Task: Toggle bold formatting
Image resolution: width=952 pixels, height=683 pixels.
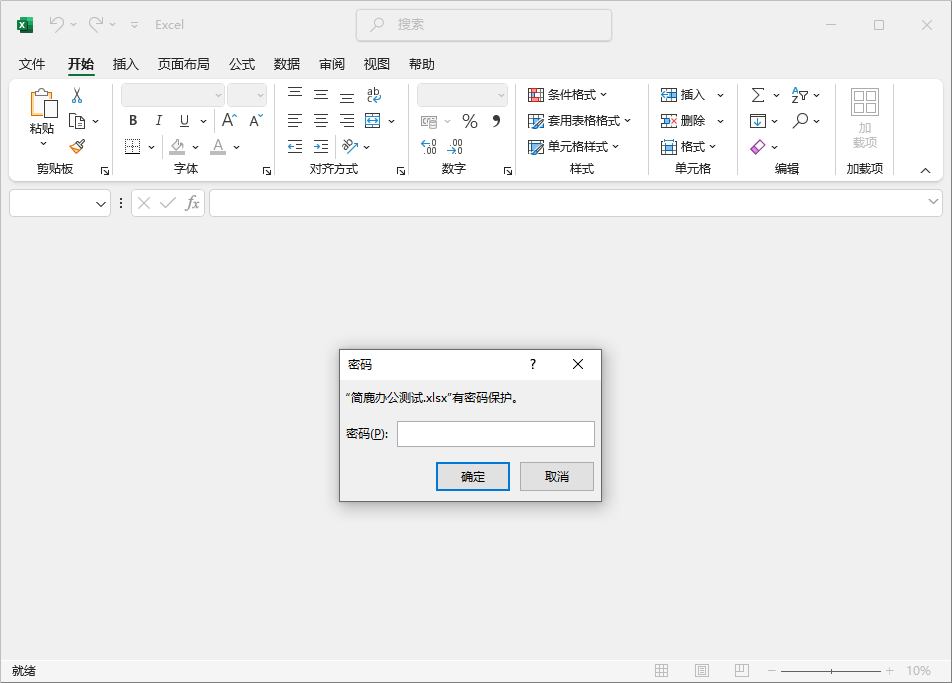Action: pyautogui.click(x=133, y=120)
